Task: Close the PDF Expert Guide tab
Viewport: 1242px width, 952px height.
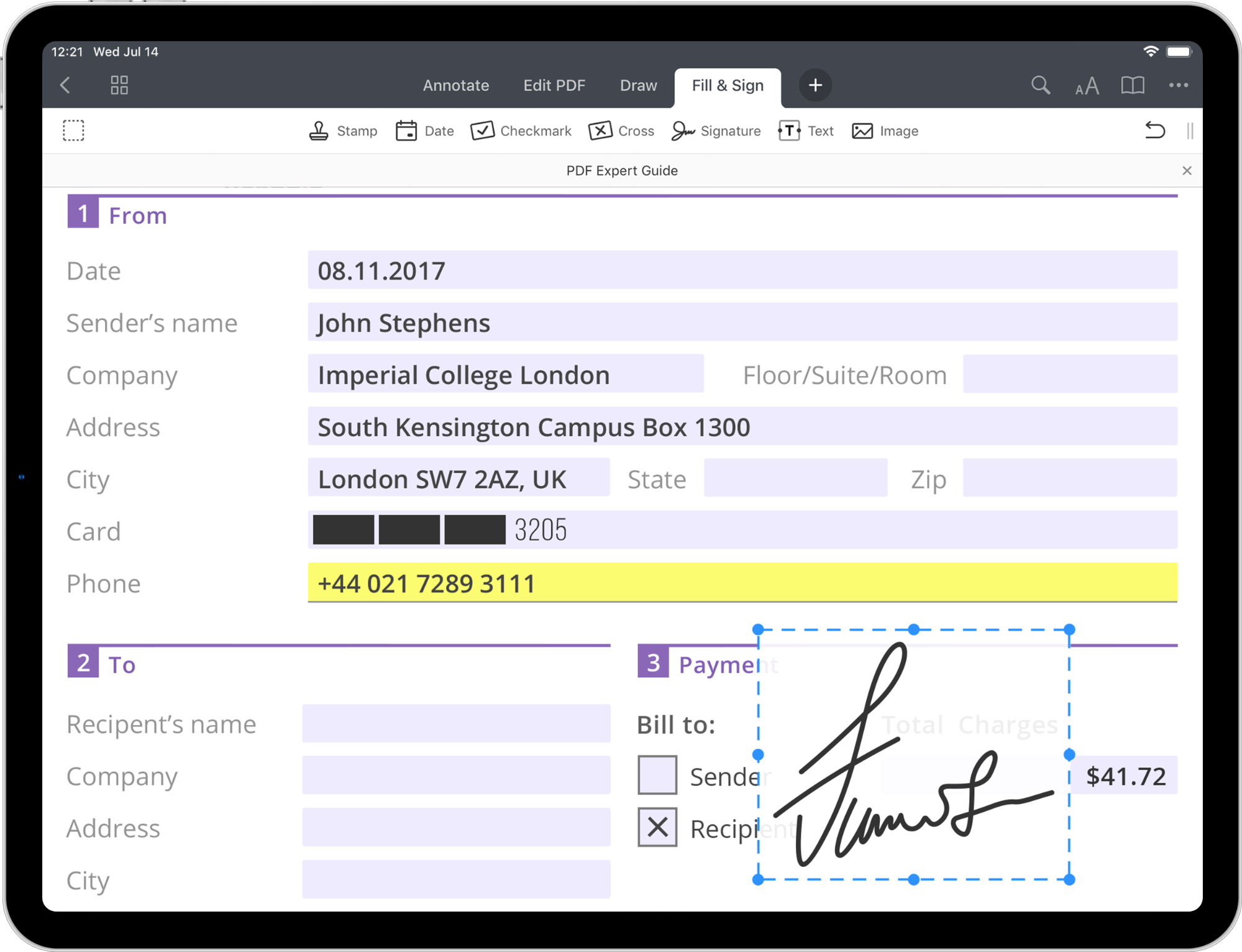Action: point(1187,170)
